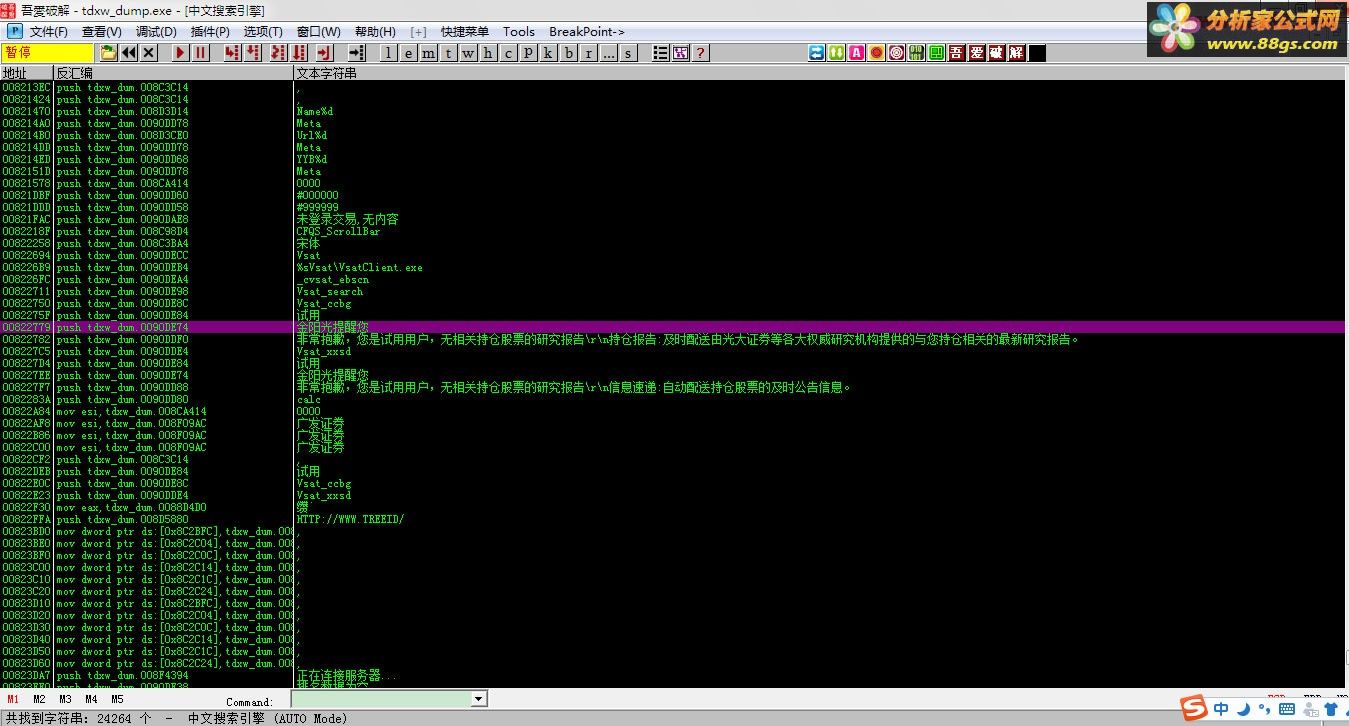Open Source window with 's' button
The image size is (1349, 726).
(628, 53)
